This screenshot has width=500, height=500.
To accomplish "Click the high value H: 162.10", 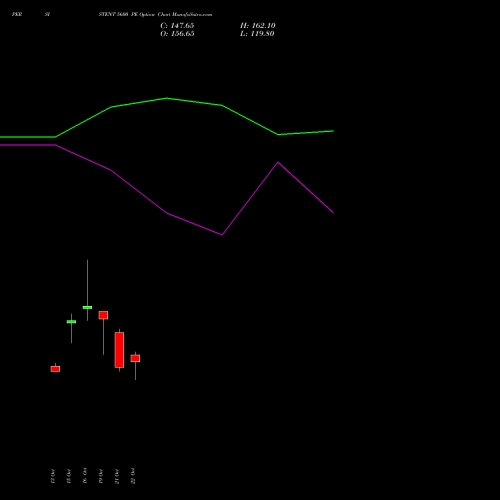I will [257, 26].
